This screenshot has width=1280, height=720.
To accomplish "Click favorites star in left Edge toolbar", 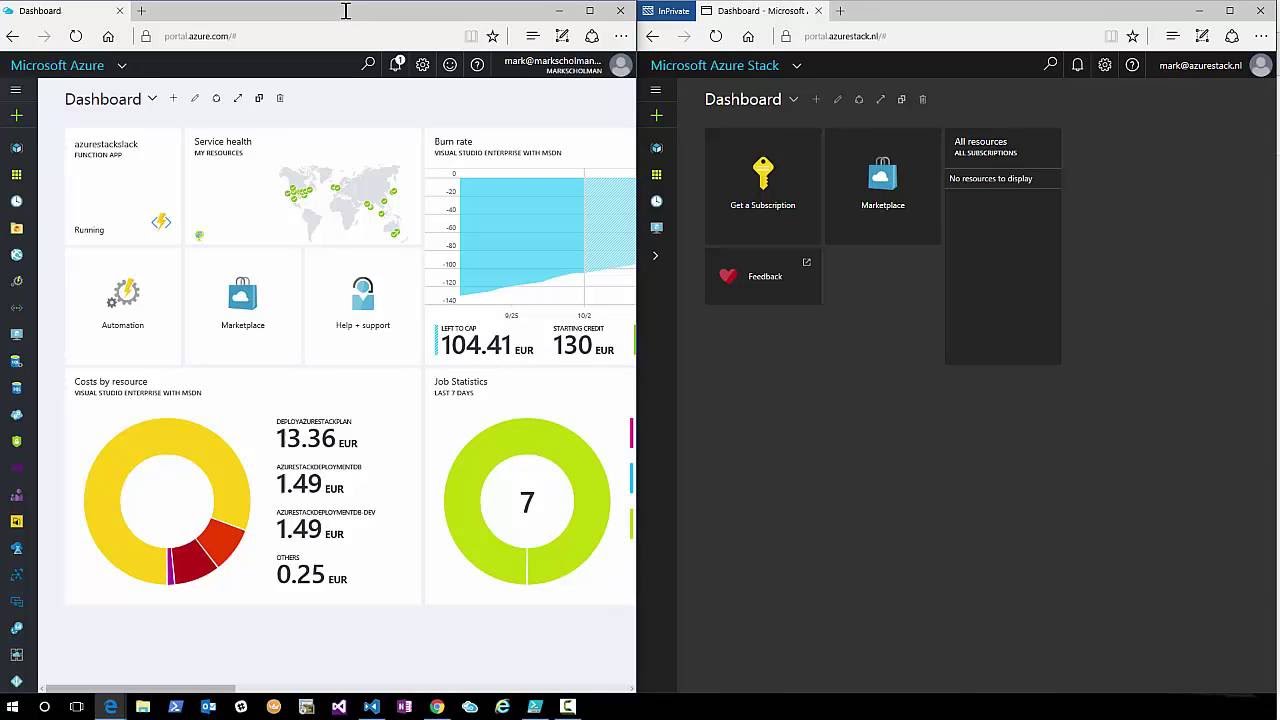I will tap(492, 36).
